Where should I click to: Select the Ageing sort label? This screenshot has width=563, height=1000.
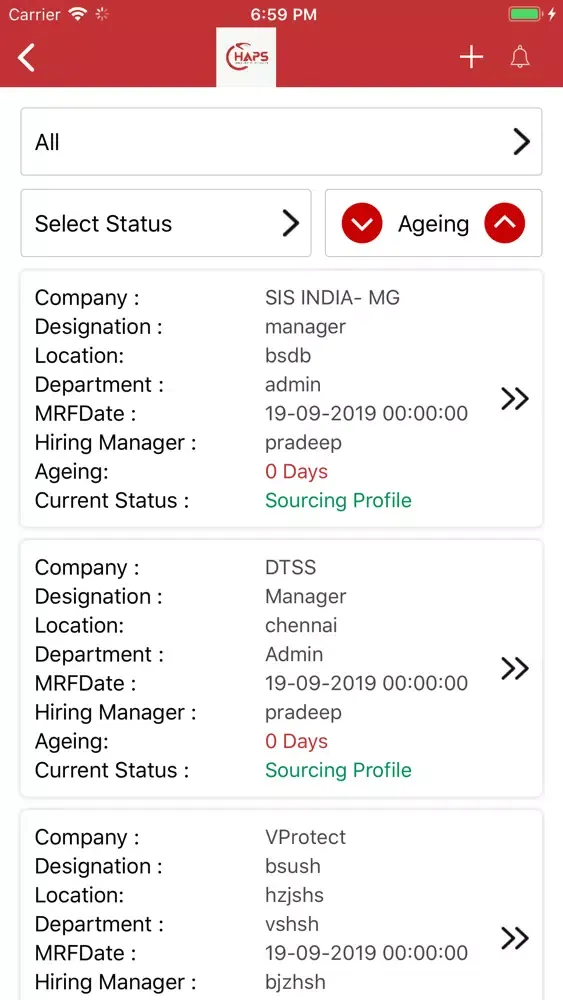434,224
